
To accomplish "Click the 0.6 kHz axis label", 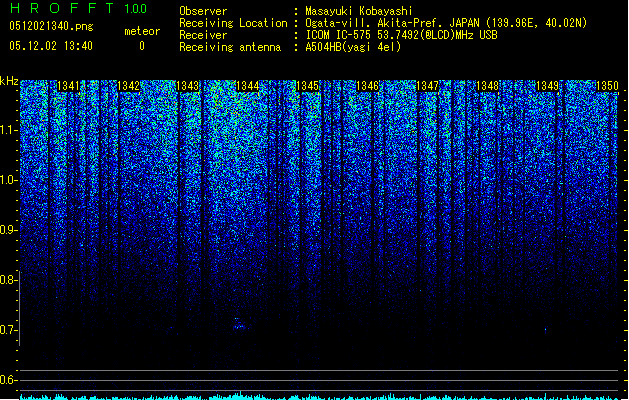I will (9, 380).
